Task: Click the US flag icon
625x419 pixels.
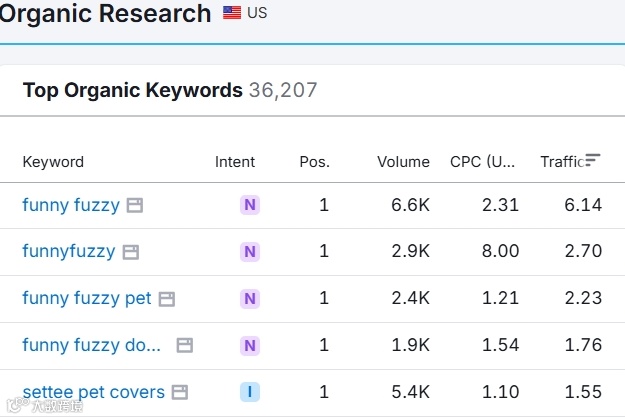Action: pos(232,13)
